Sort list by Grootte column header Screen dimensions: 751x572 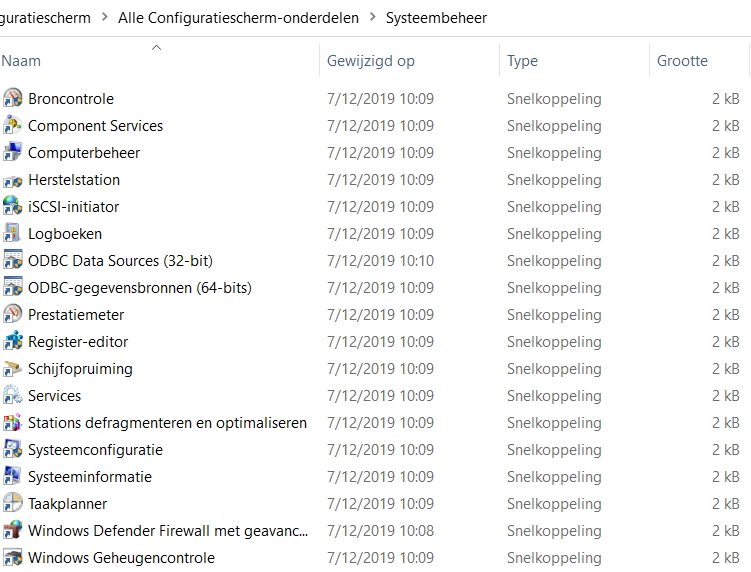pyautogui.click(x=682, y=61)
